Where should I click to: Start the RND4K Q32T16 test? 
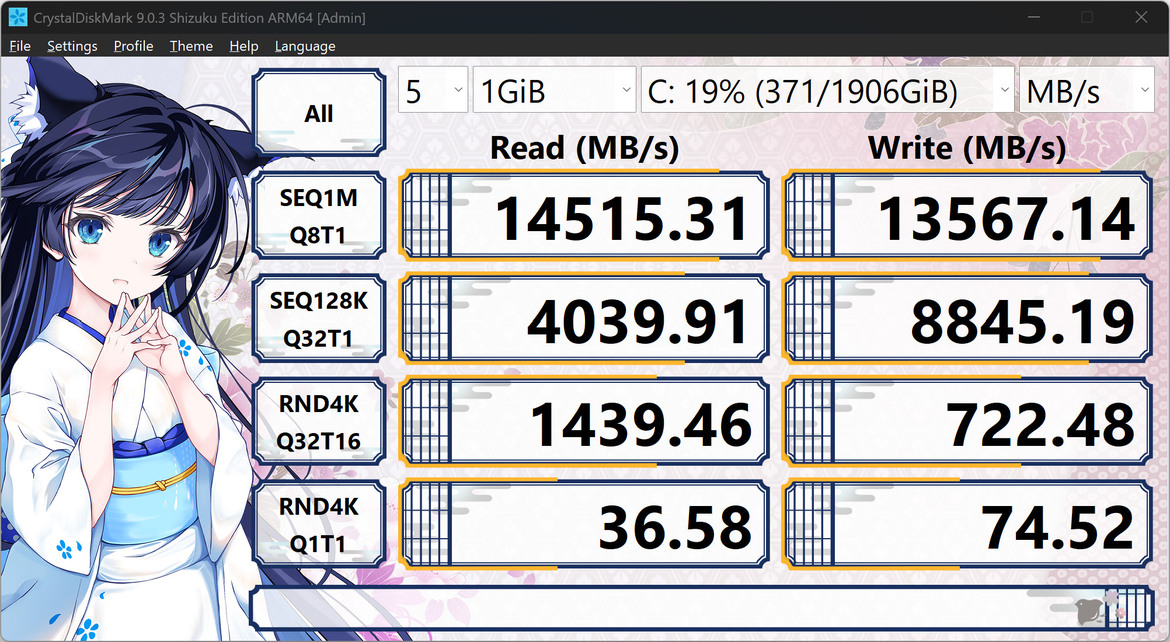[x=319, y=422]
